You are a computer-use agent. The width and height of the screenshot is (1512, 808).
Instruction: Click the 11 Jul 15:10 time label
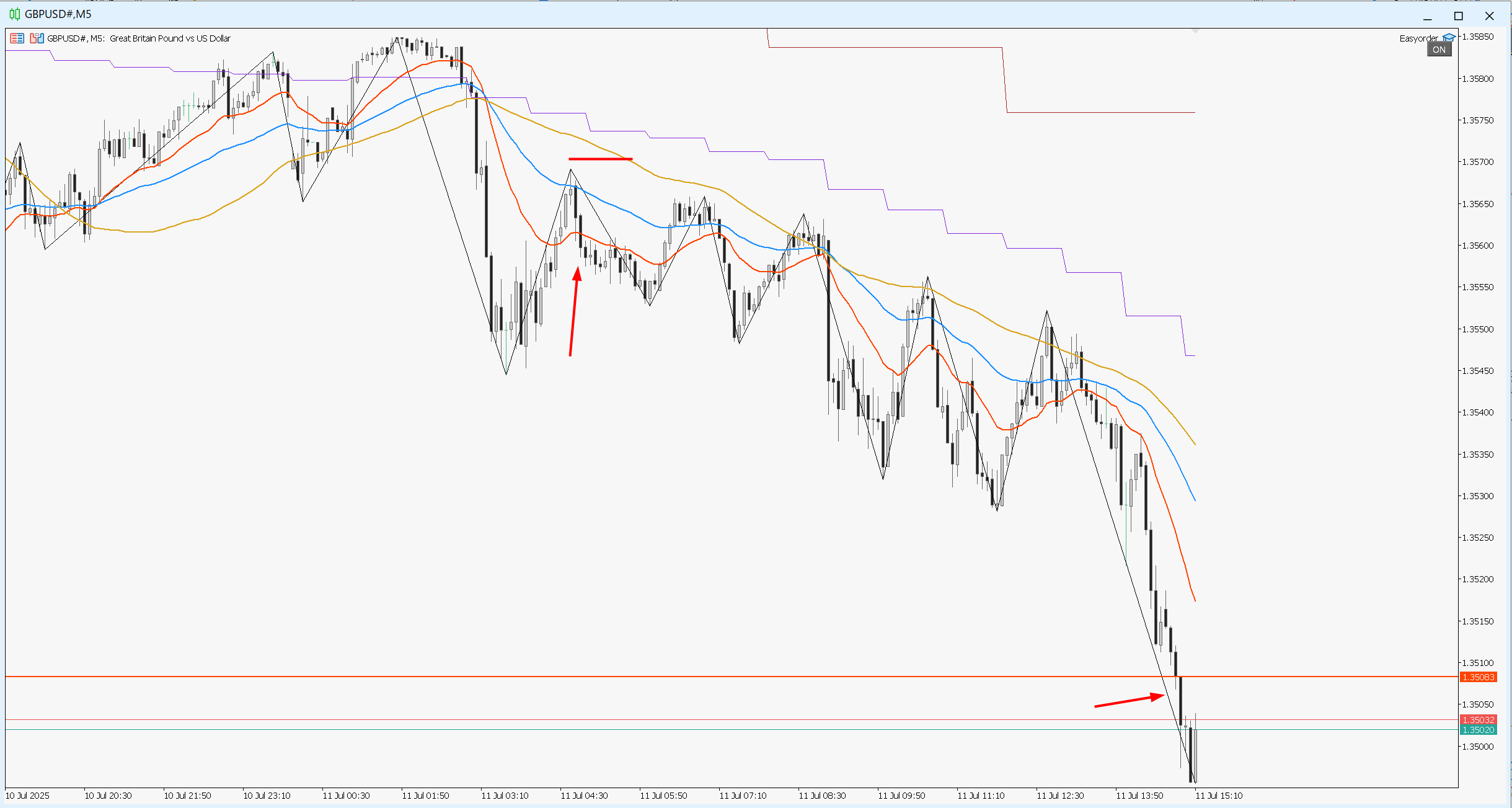(x=1219, y=796)
